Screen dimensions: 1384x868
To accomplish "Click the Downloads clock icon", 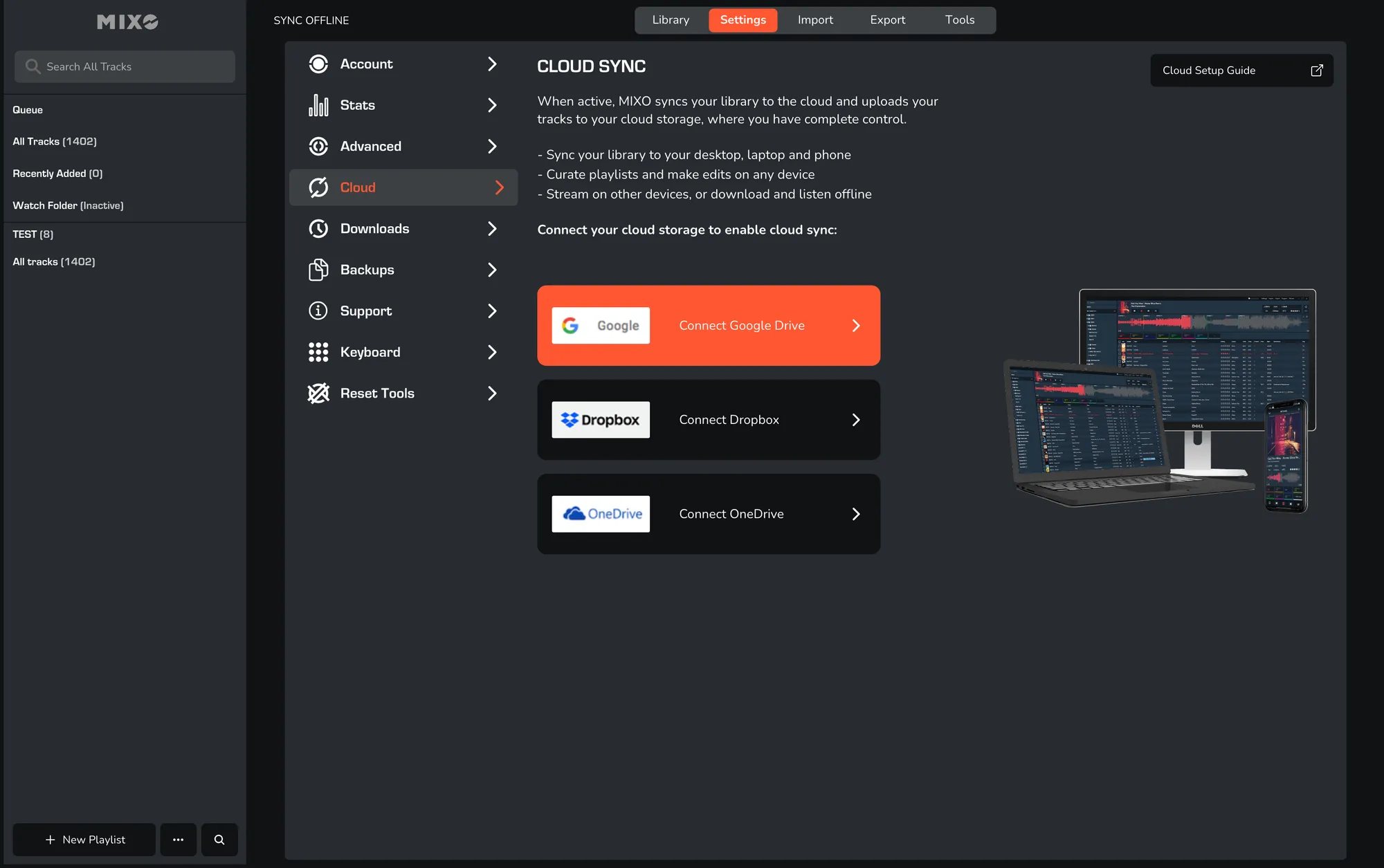I will (318, 228).
